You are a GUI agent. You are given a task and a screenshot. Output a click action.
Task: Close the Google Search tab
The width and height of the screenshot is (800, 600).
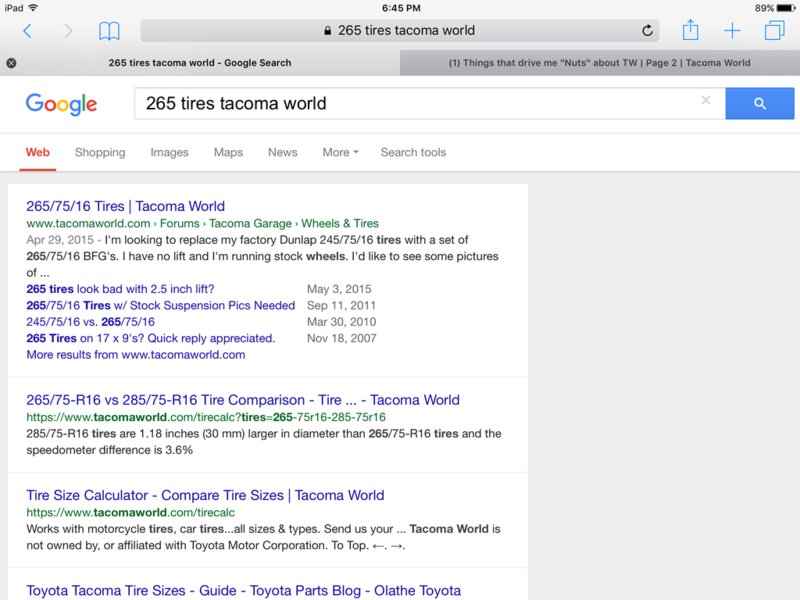pos(11,63)
